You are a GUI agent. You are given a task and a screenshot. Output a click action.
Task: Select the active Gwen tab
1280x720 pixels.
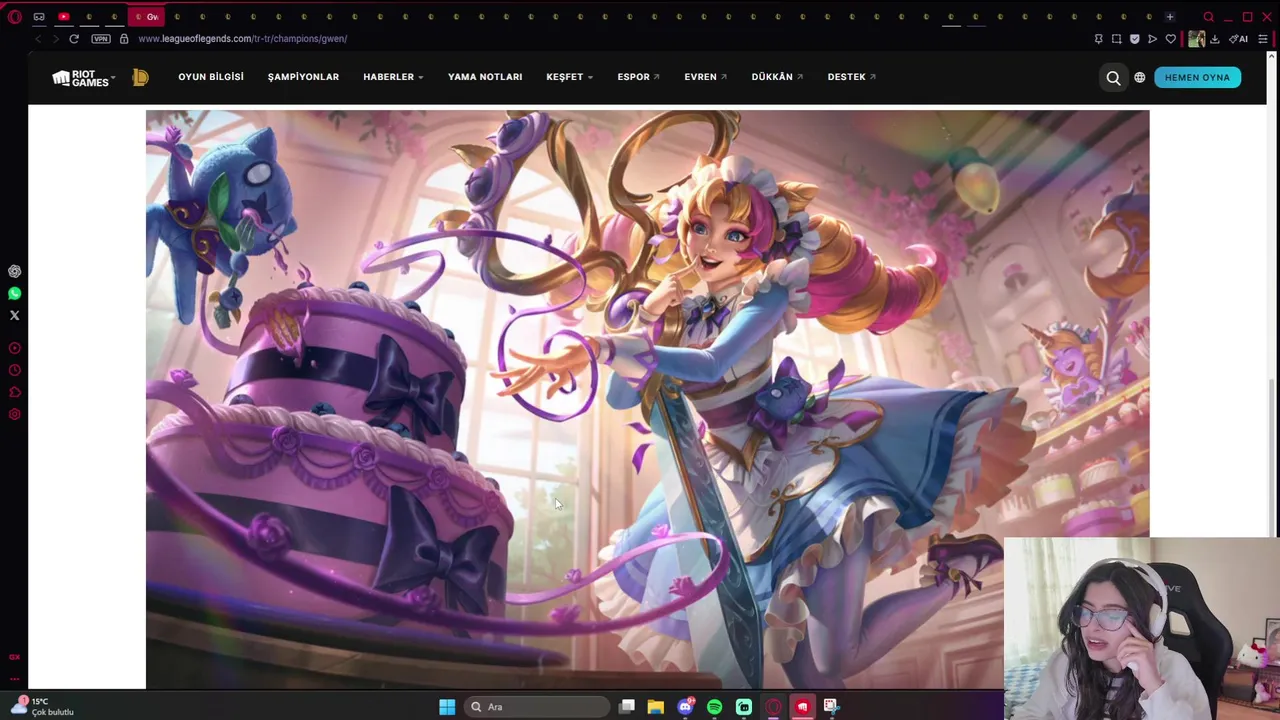[x=146, y=17]
